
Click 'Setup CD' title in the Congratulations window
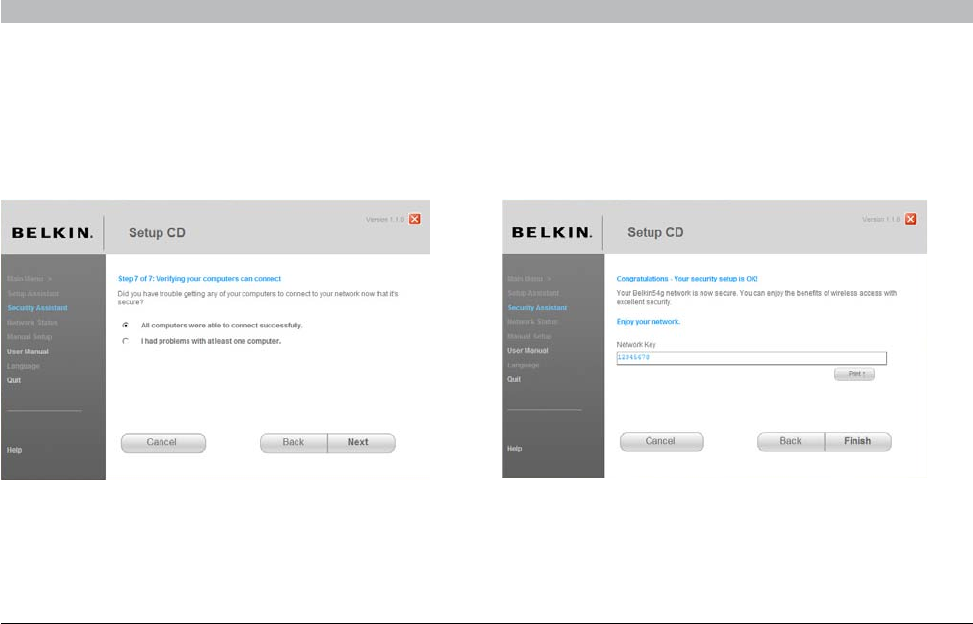pos(655,233)
